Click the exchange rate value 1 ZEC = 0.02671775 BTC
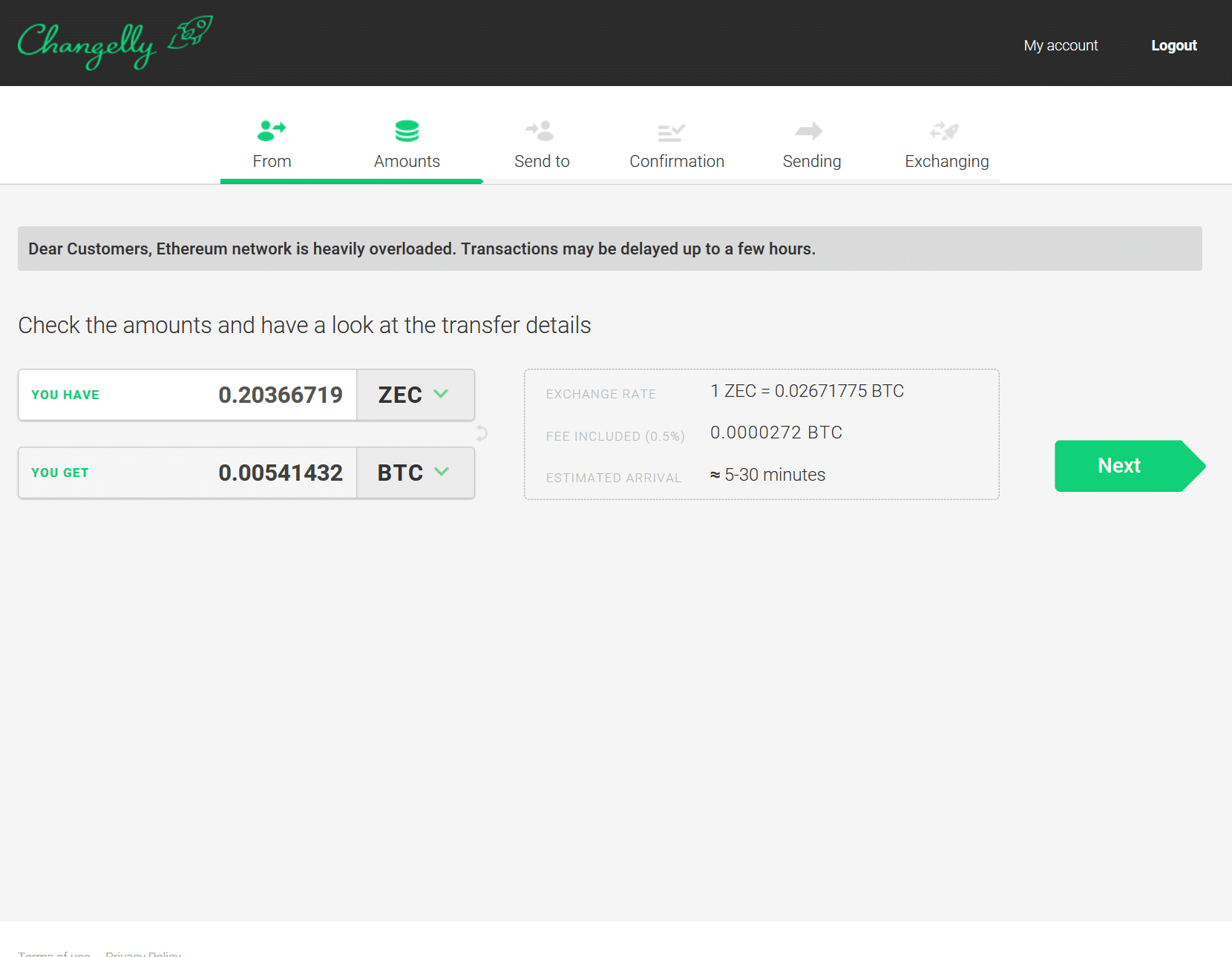Image resolution: width=1232 pixels, height=957 pixels. [x=807, y=391]
